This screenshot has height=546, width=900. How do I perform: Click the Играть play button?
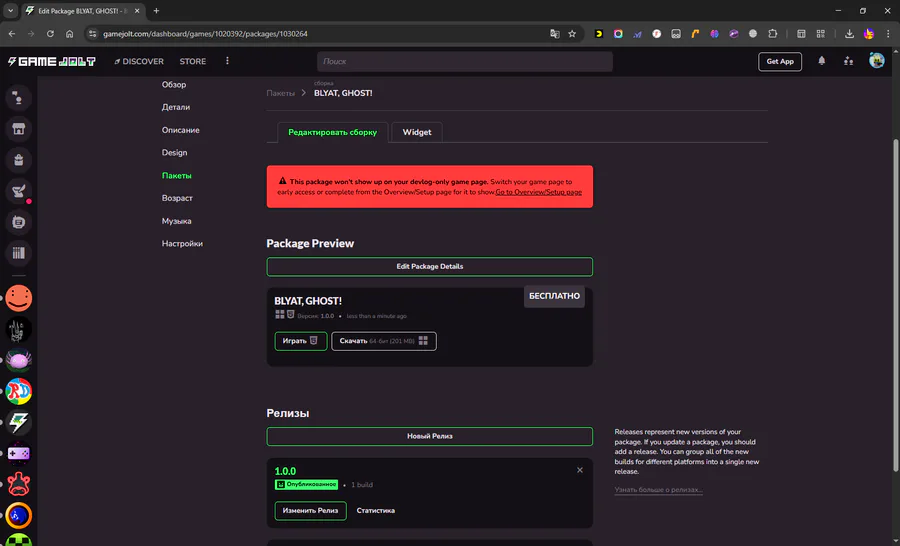pyautogui.click(x=301, y=341)
